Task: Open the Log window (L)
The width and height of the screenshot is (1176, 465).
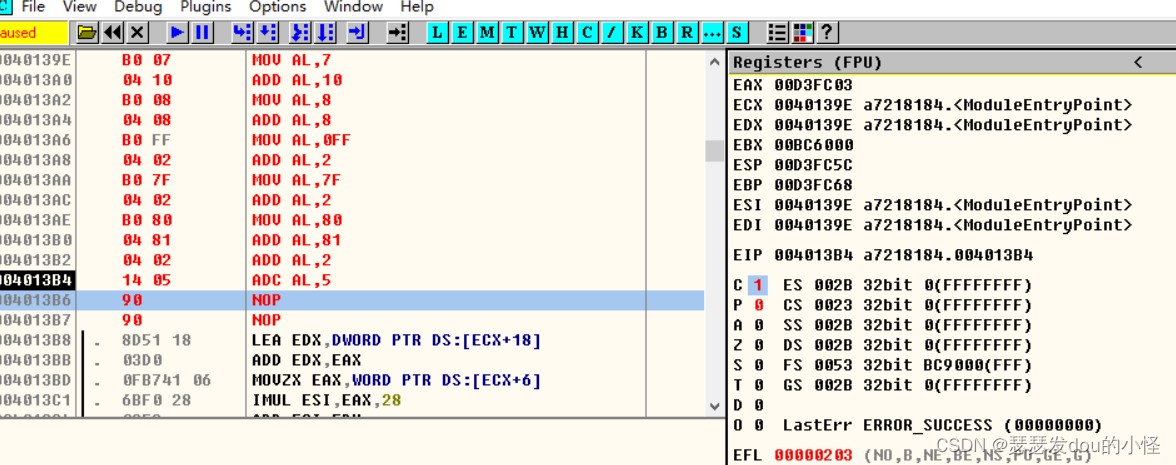Action: (x=438, y=32)
